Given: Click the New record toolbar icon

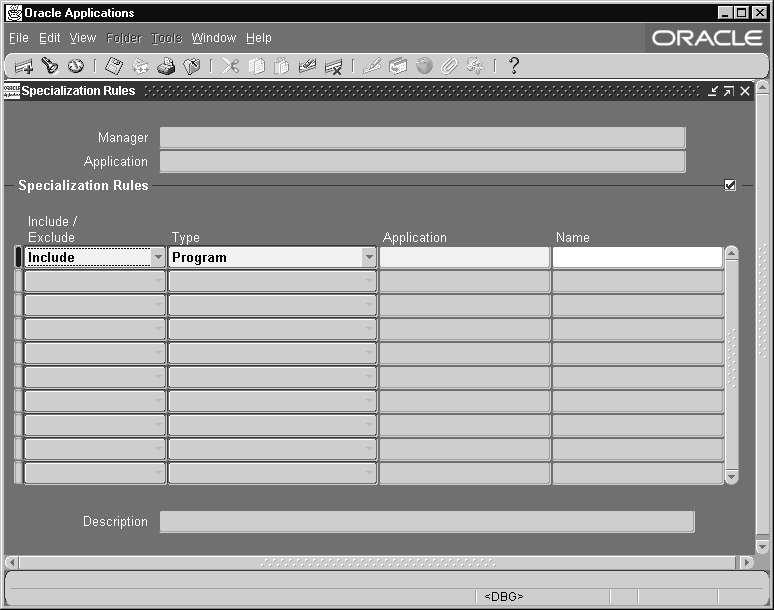Looking at the screenshot, I should tap(23, 66).
